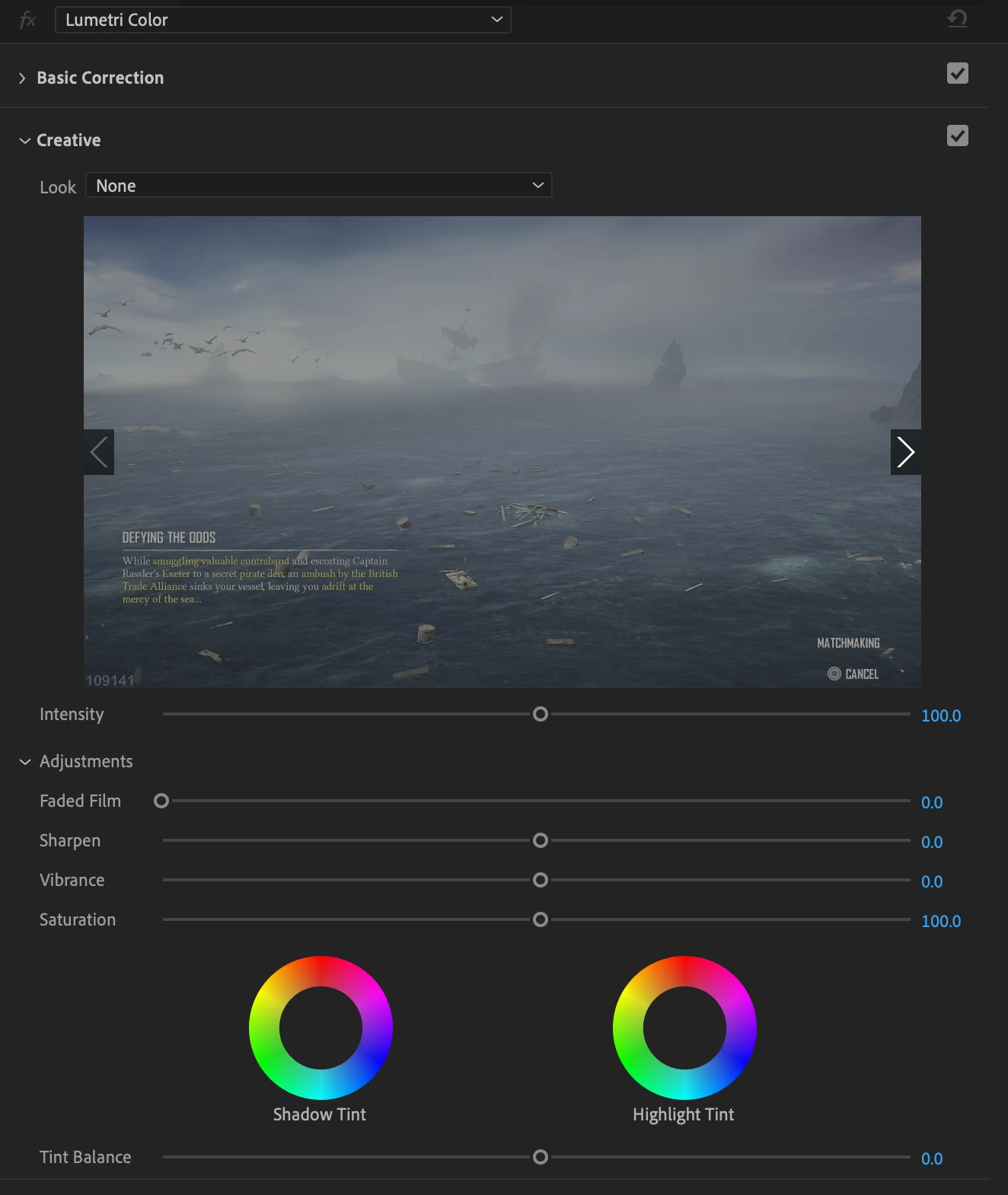This screenshot has height=1195, width=1008.
Task: Click the Vibrance value 0.0
Action: (932, 881)
